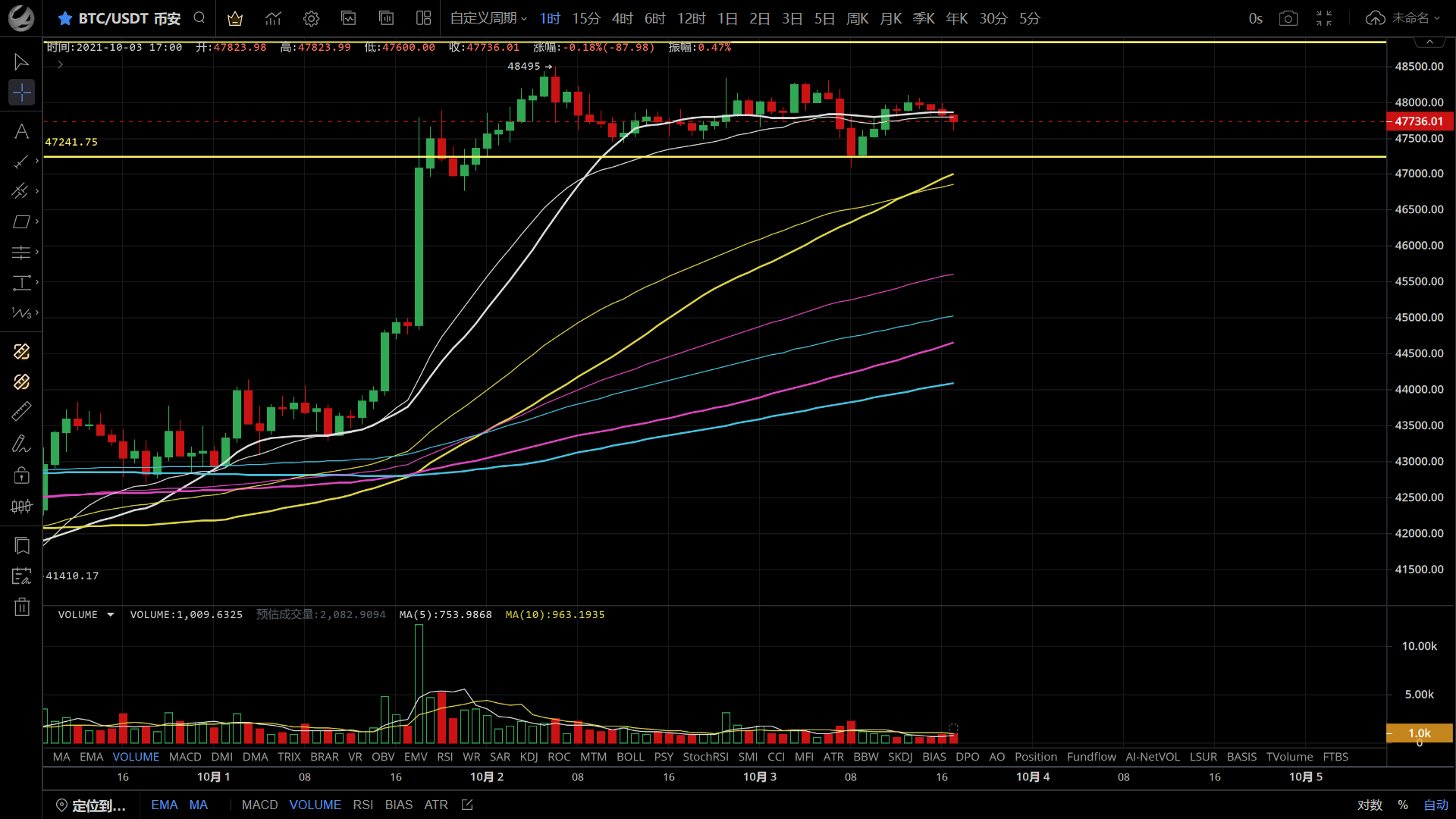Screen dimensions: 1456x819
Task: Open chart settings gear icon
Action: [x=311, y=18]
